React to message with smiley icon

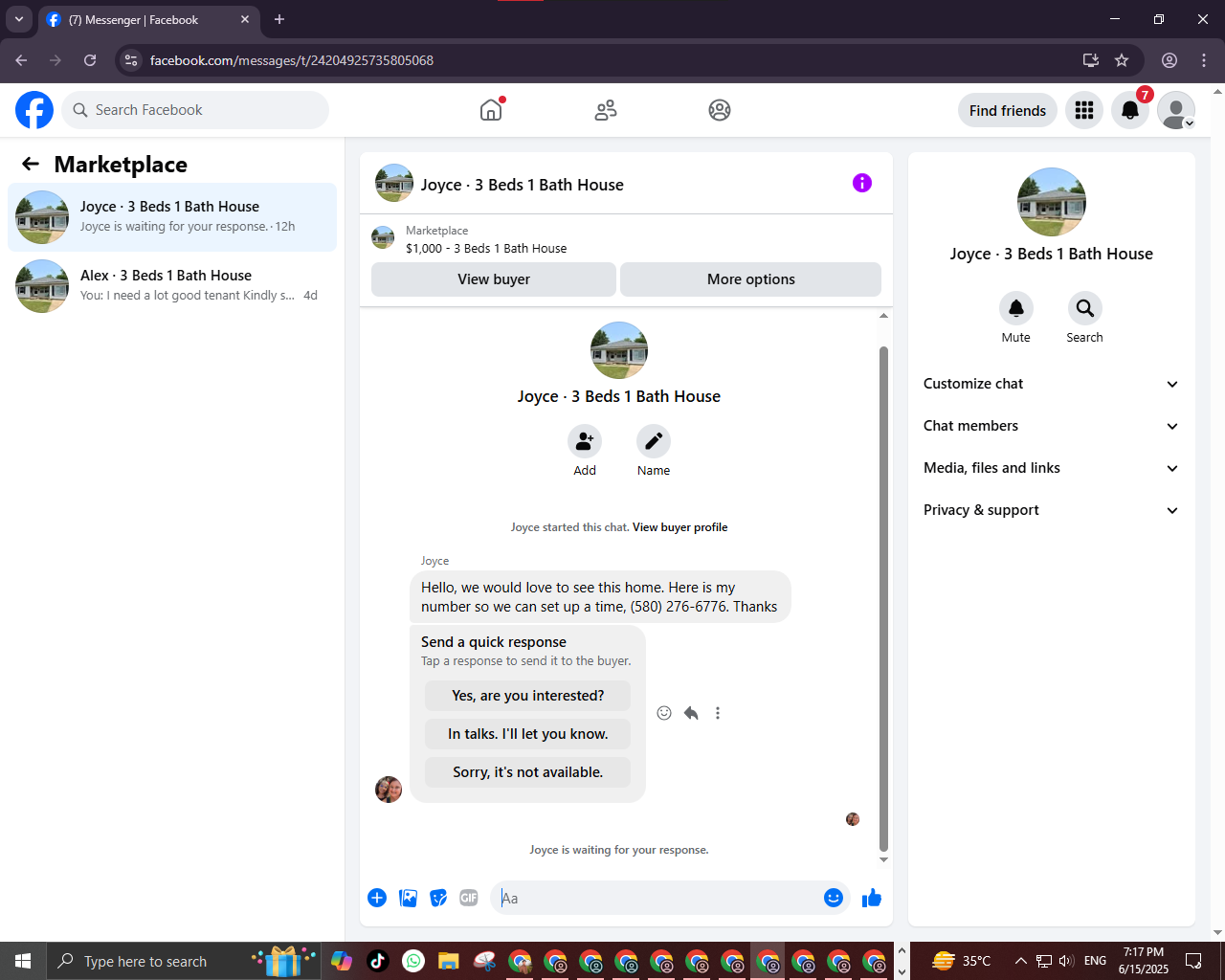point(664,713)
